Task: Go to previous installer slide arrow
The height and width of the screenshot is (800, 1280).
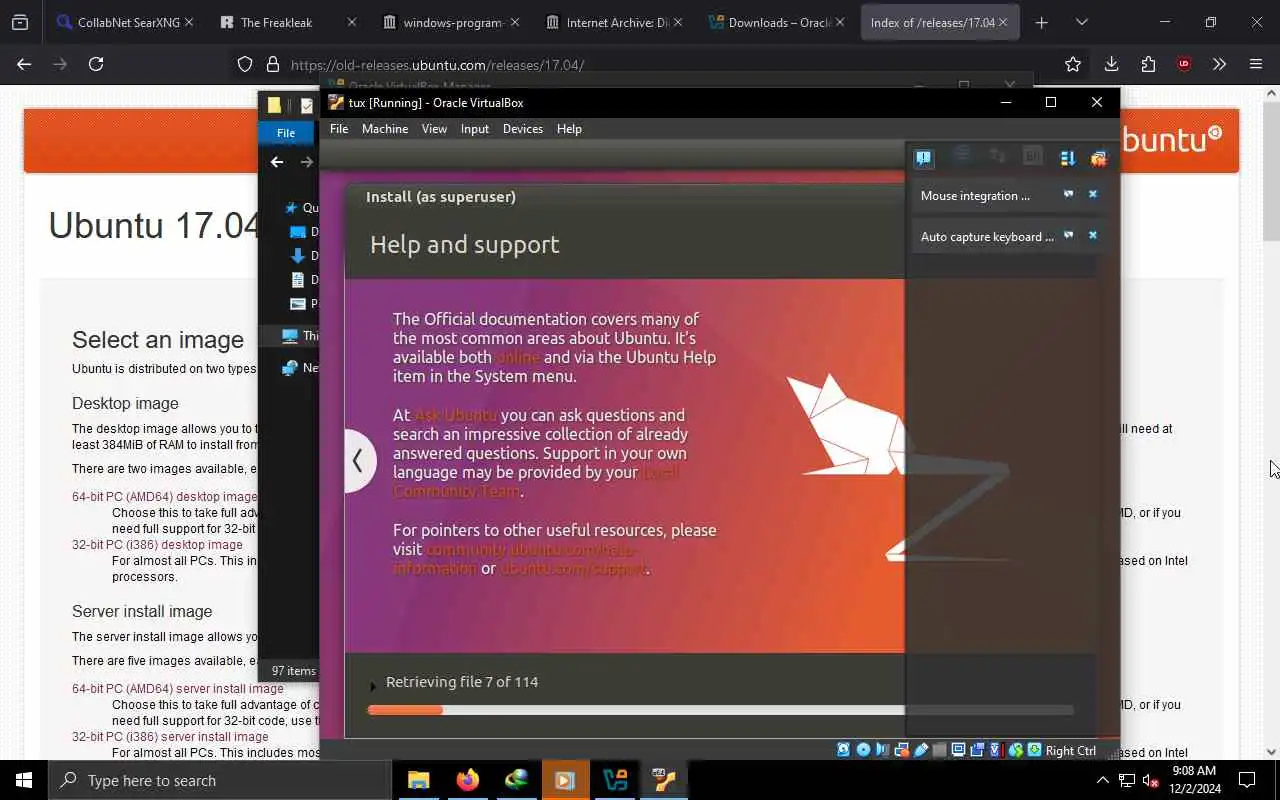Action: (x=359, y=461)
